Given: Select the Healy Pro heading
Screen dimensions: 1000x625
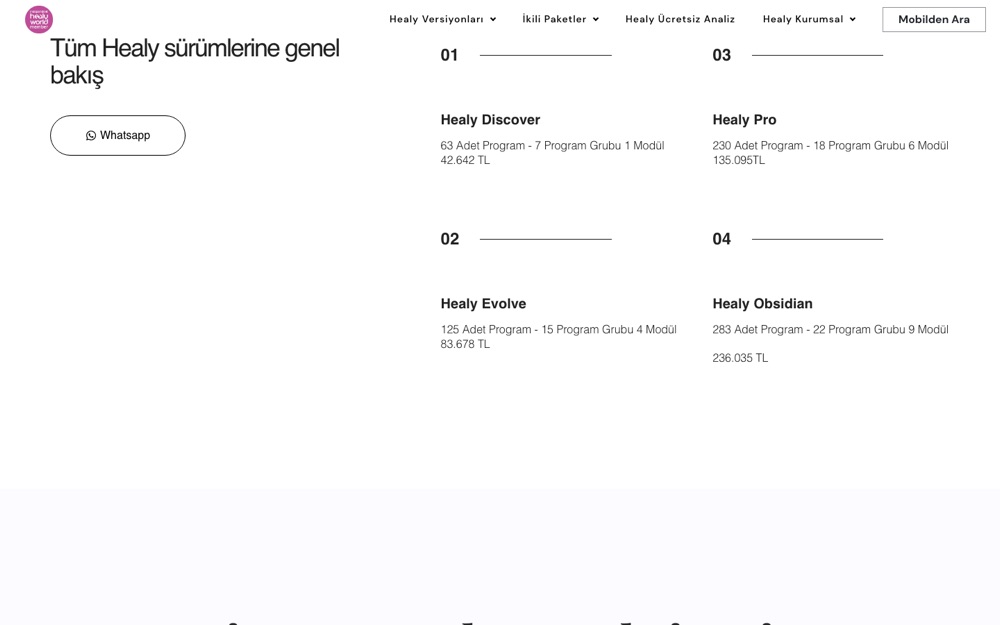Looking at the screenshot, I should pyautogui.click(x=744, y=120).
